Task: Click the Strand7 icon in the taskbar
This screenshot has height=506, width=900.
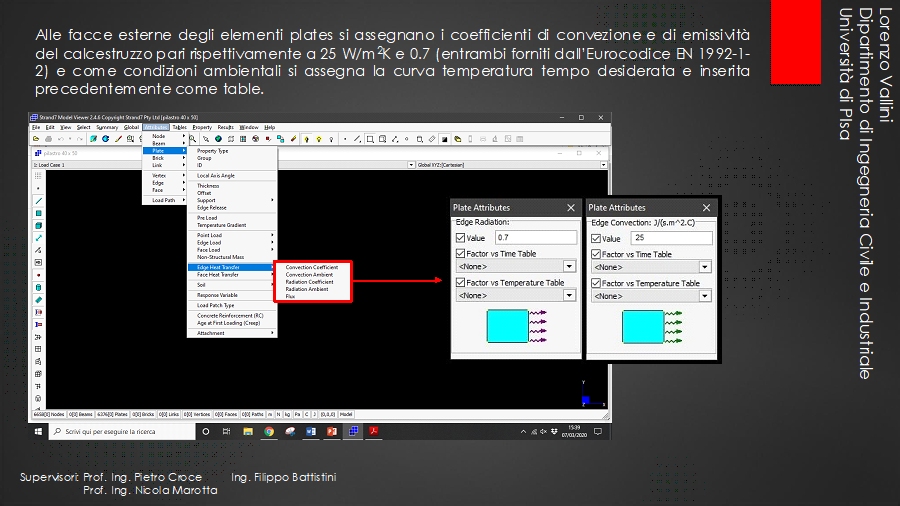Action: point(352,431)
